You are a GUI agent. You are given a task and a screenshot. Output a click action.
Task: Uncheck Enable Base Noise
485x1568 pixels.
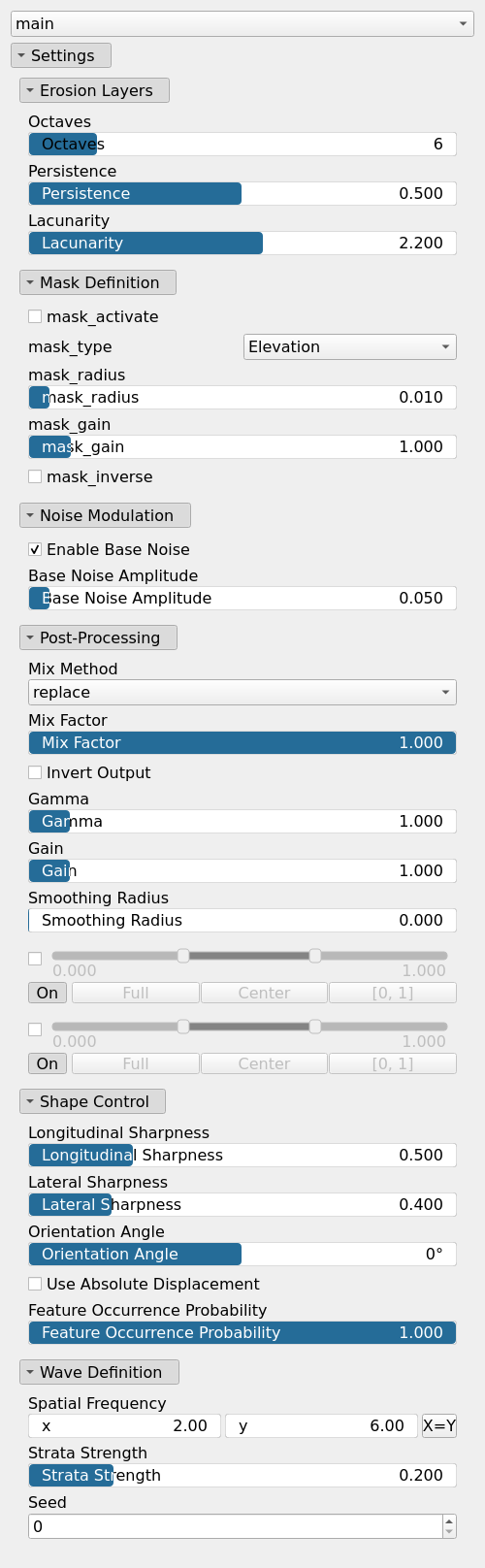click(x=35, y=549)
